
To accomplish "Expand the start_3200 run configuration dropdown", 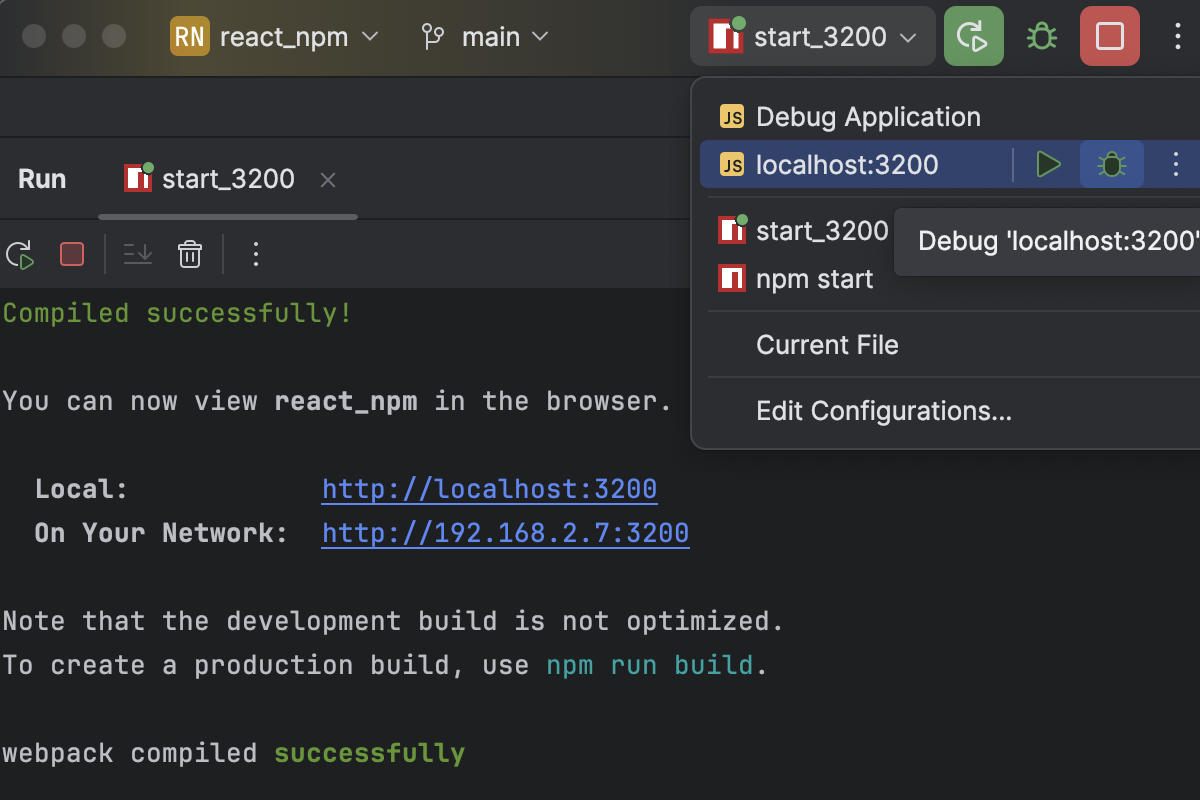I will tap(812, 36).
